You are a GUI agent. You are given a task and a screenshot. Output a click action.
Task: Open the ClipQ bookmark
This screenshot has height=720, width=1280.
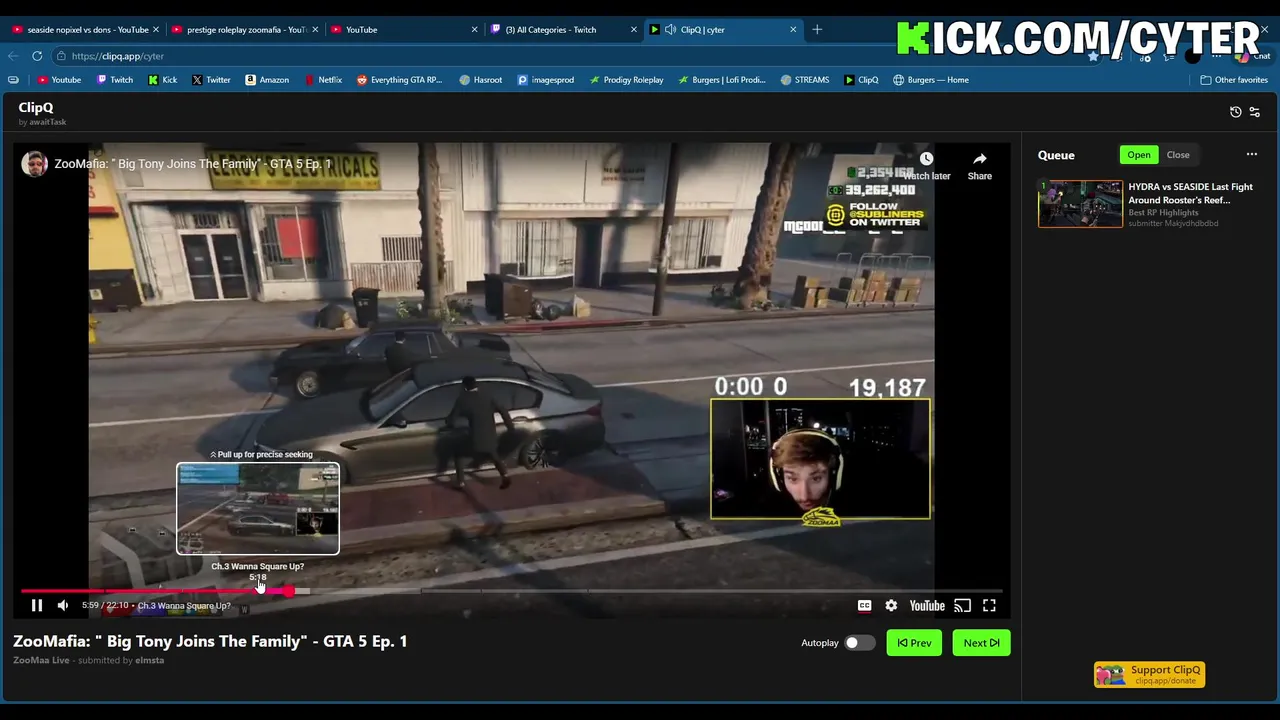[861, 80]
